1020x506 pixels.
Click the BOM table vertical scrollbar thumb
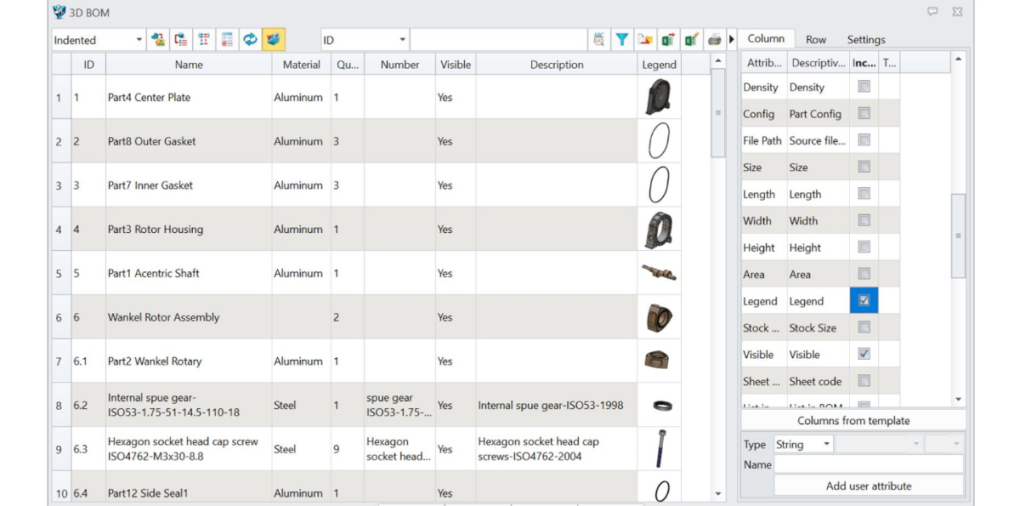click(x=718, y=113)
